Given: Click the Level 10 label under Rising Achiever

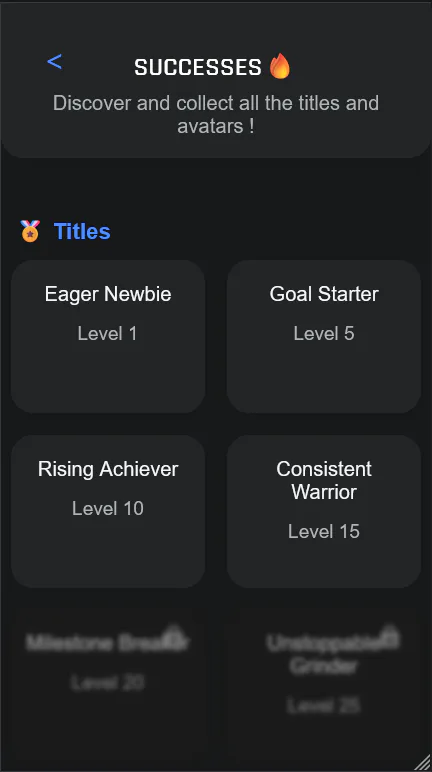Looking at the screenshot, I should point(108,508).
